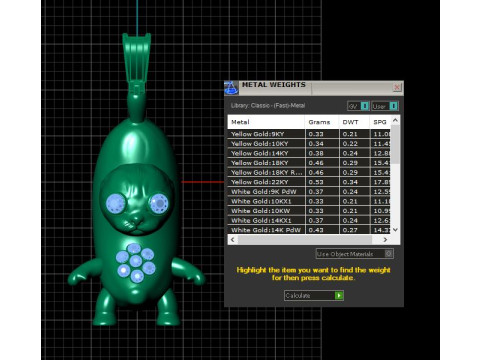Screen dimensions: 480x360
Task: Select the White Gold:14K PdW row
Action: click(309, 230)
